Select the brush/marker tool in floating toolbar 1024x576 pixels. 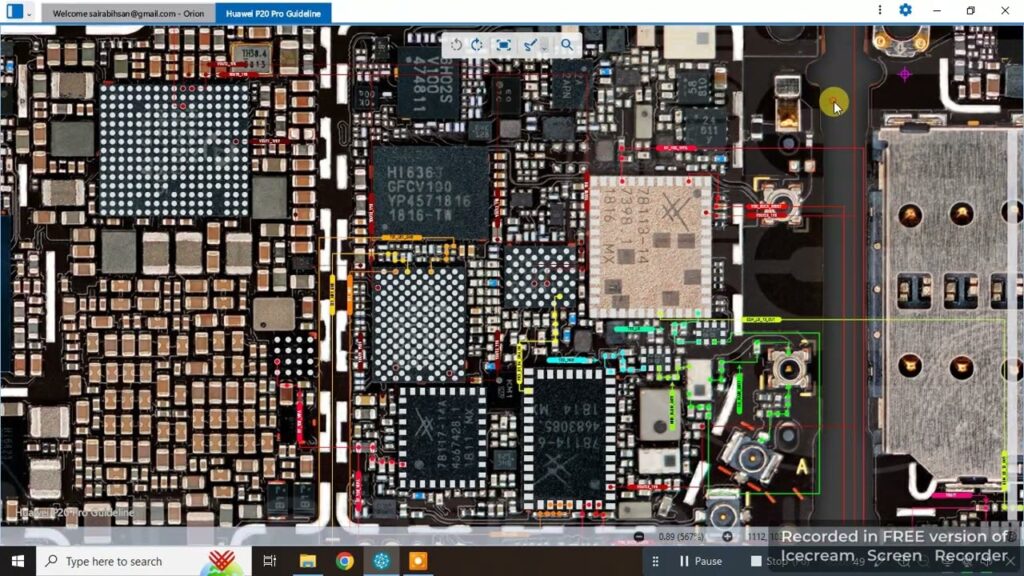tap(531, 45)
